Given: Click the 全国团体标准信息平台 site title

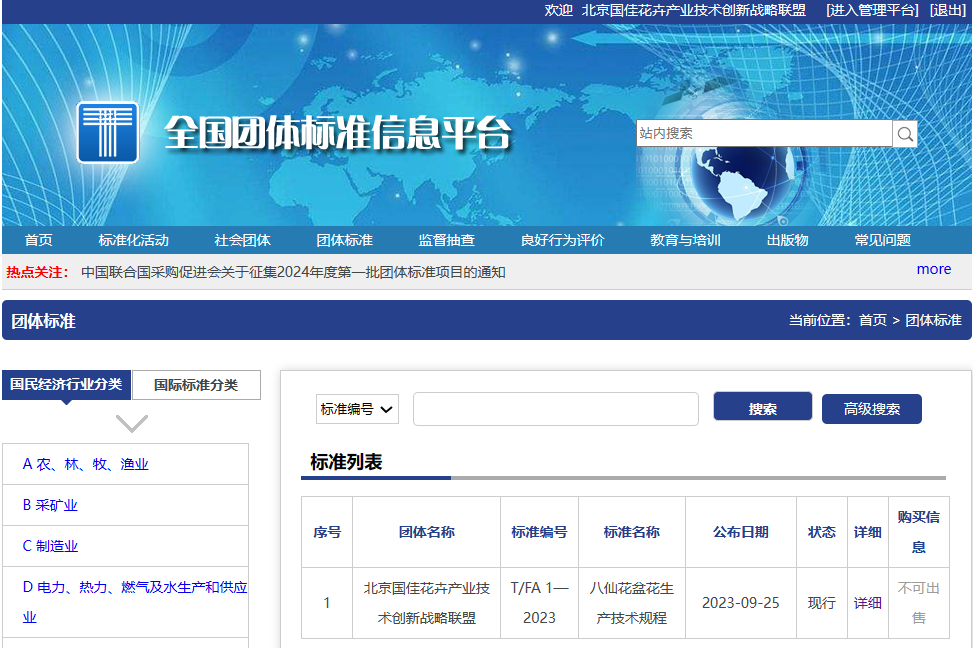Looking at the screenshot, I should (x=338, y=133).
